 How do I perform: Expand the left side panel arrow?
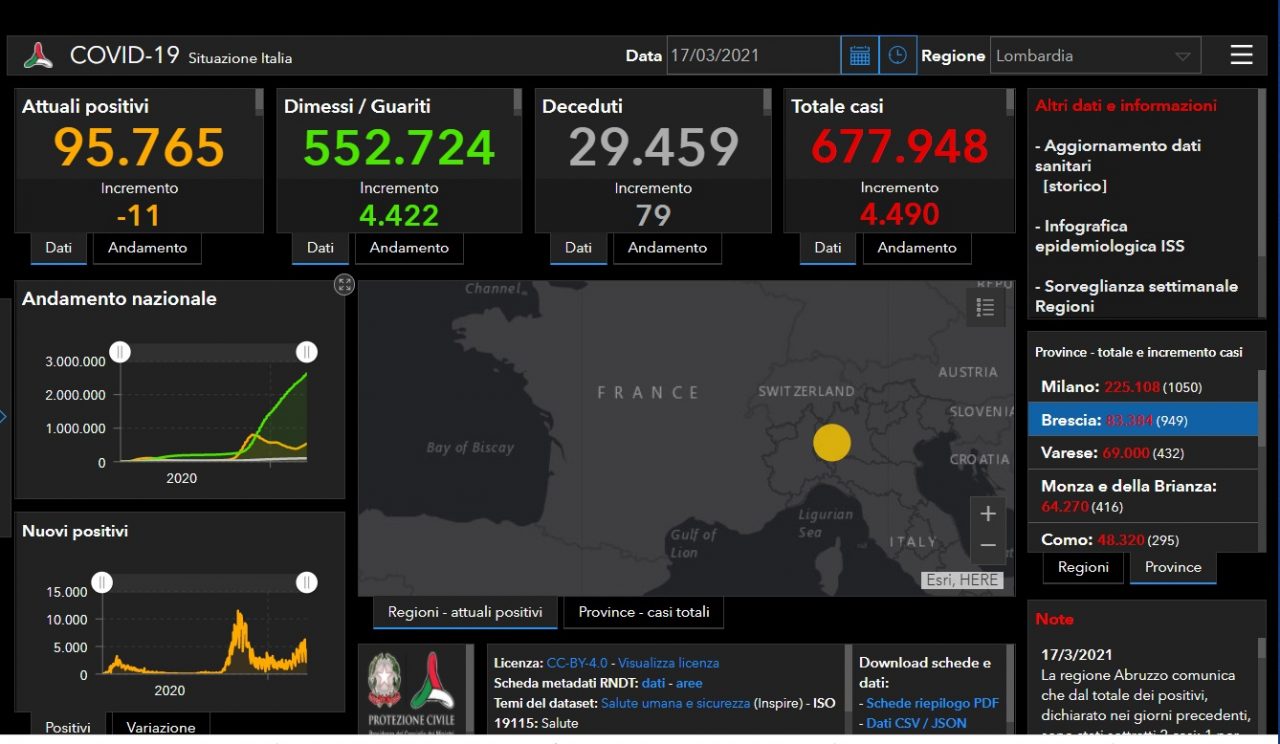point(3,416)
